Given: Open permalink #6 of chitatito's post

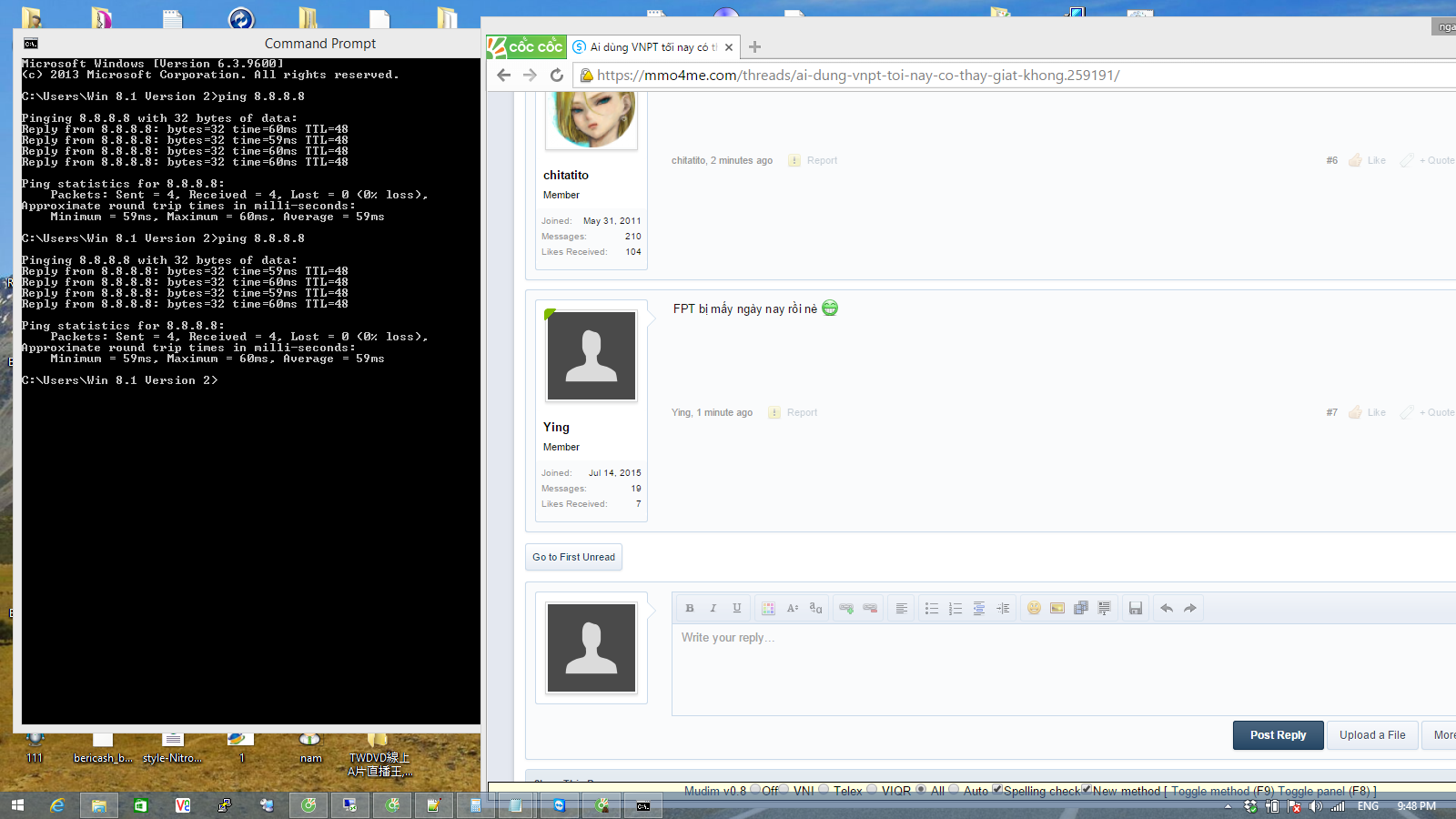Looking at the screenshot, I should pyautogui.click(x=1332, y=160).
